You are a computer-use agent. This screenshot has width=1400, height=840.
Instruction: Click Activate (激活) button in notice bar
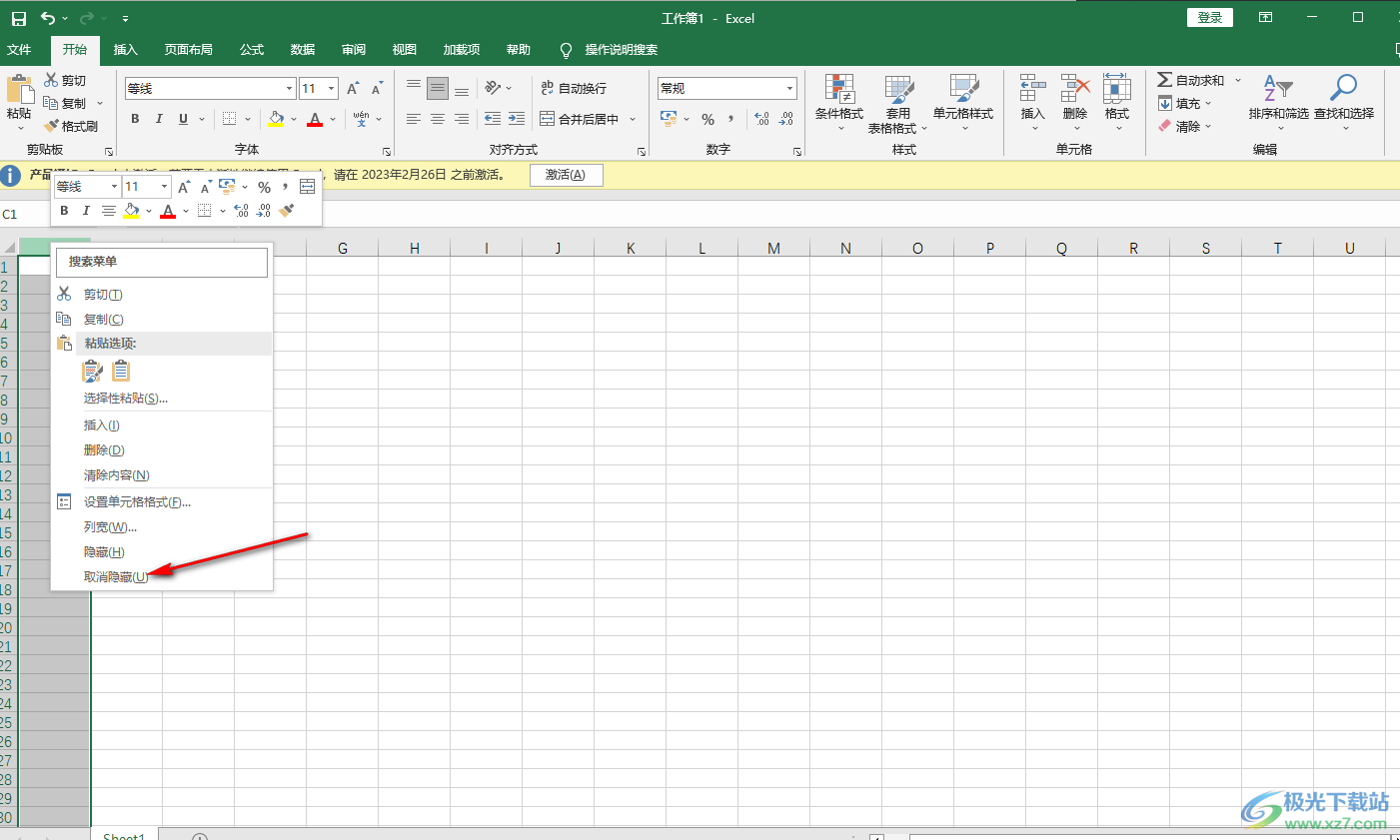tap(566, 175)
